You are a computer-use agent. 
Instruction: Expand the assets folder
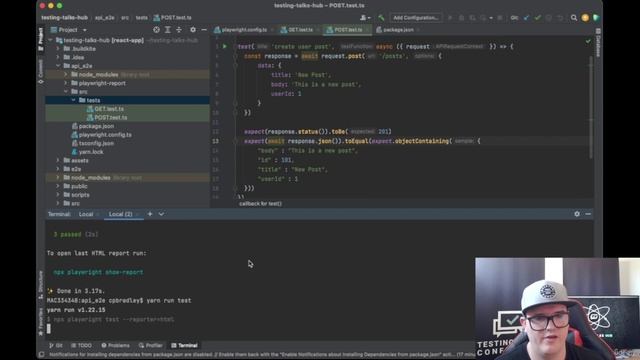58,160
